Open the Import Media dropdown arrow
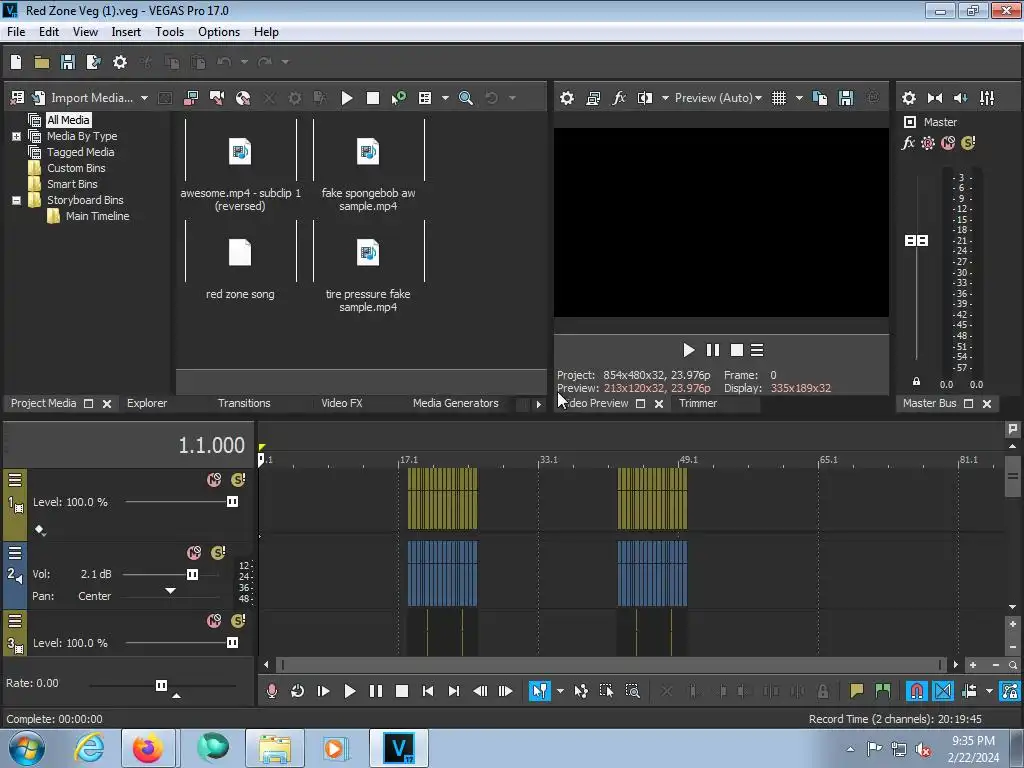 (x=144, y=98)
